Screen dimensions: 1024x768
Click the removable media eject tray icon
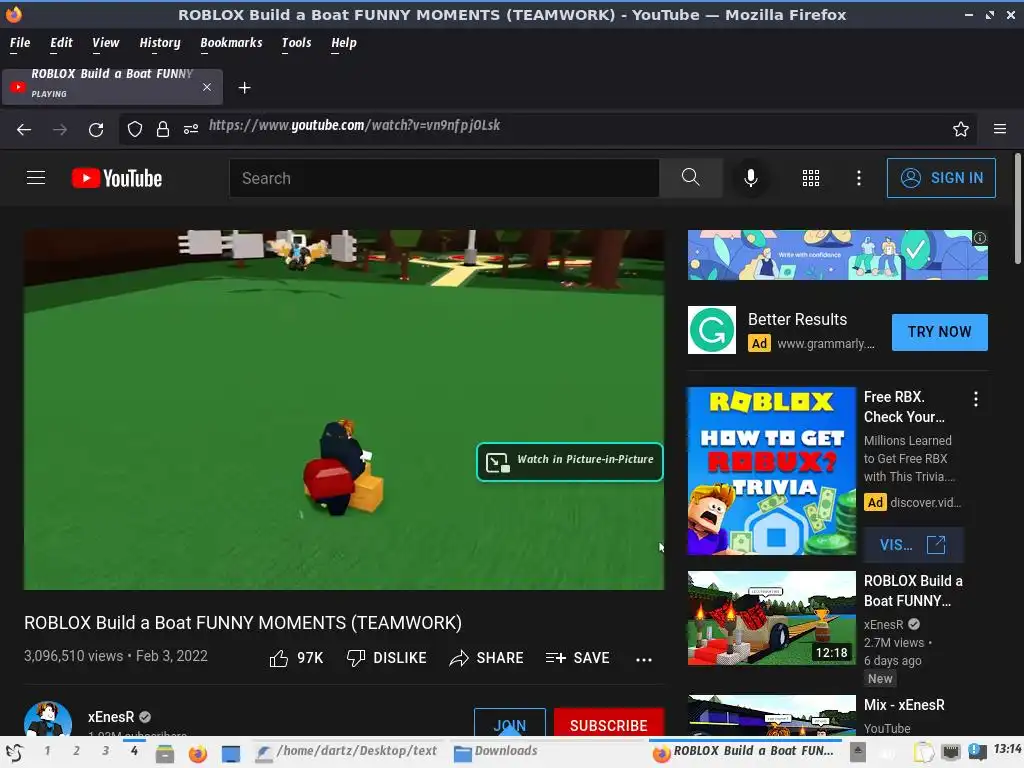pos(858,752)
